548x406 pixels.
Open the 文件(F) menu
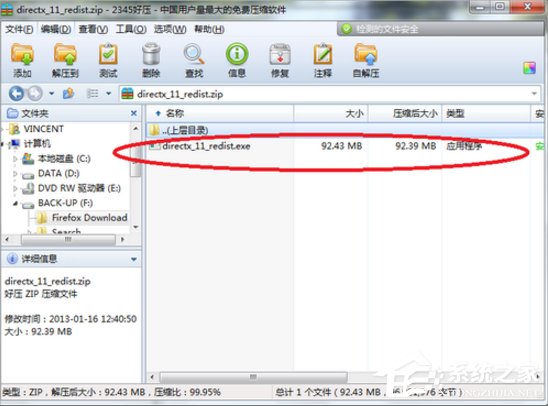pos(19,29)
